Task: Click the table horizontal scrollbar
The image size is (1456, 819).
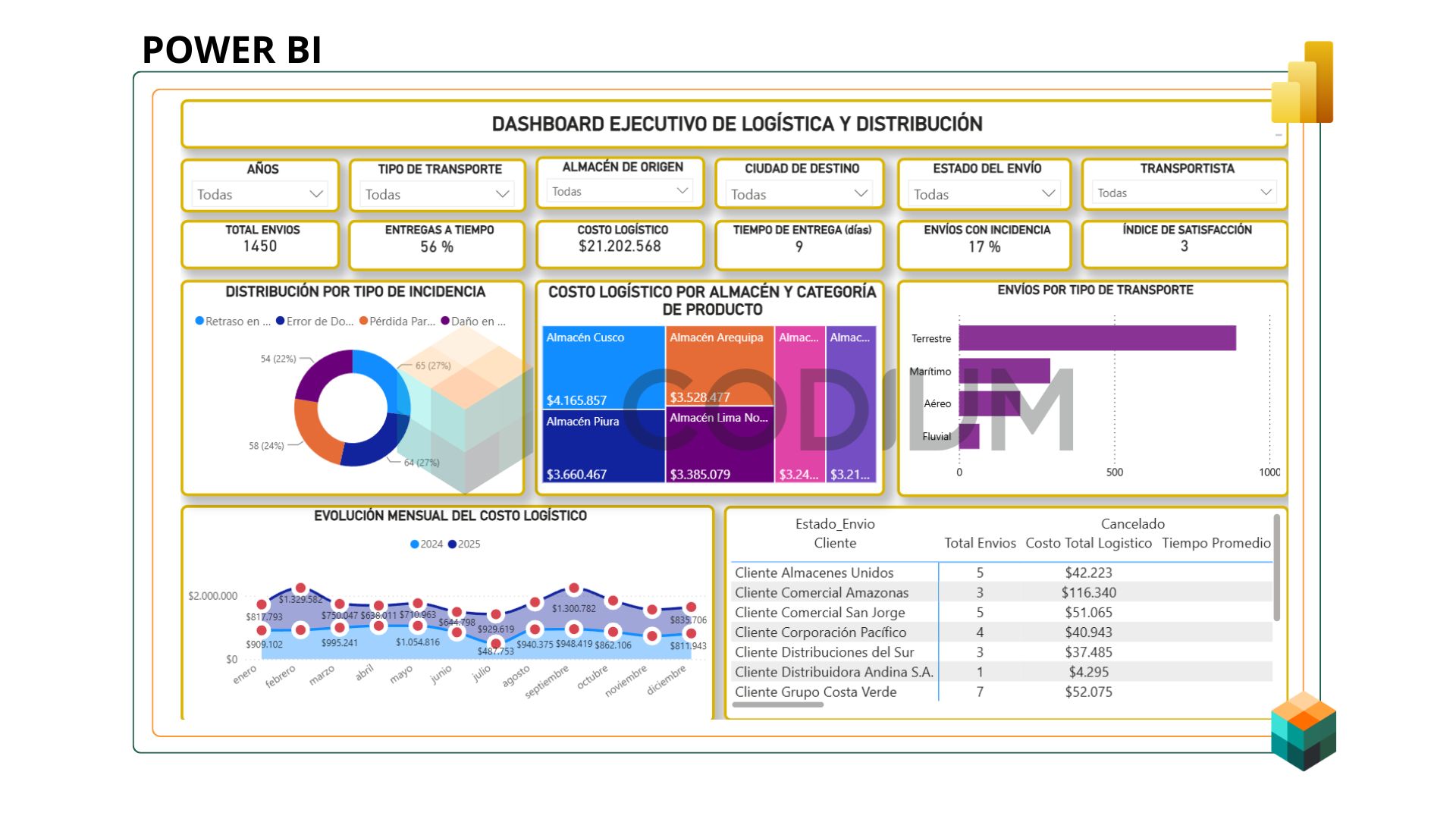Action: tap(778, 704)
